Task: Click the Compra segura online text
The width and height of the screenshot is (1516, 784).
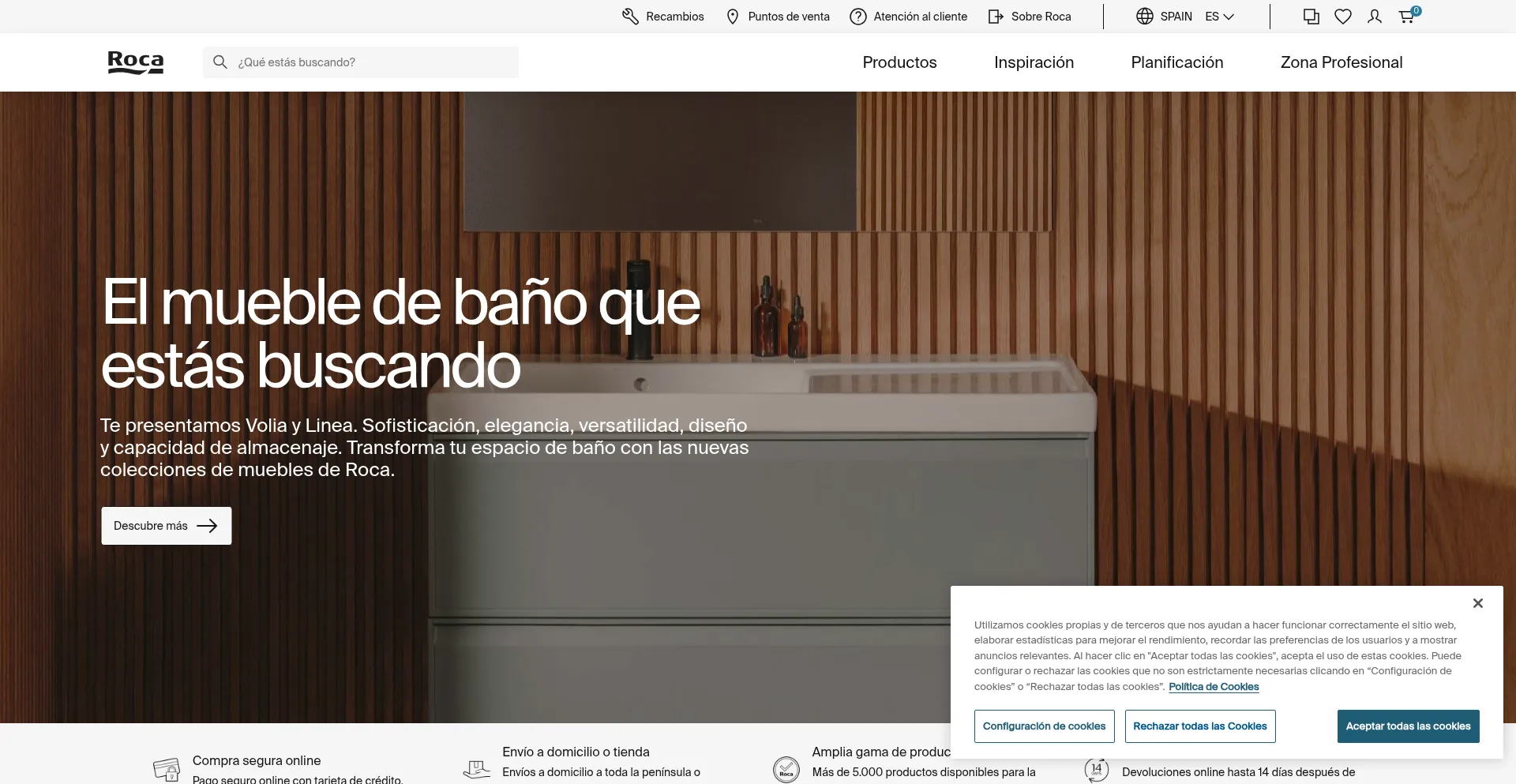Action: [x=257, y=761]
